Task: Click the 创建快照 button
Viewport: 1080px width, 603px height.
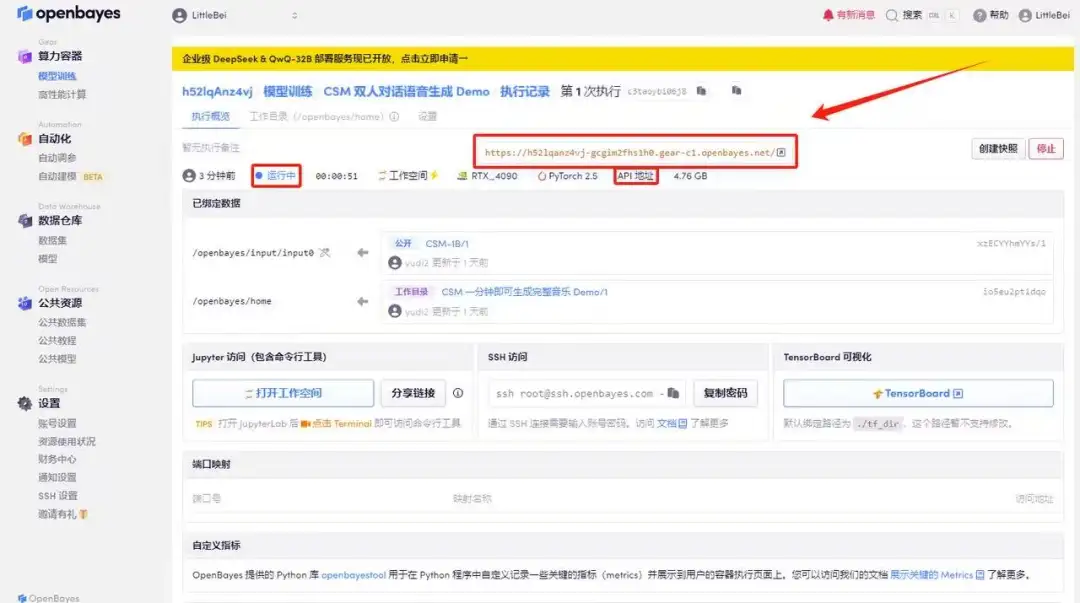Action: [x=998, y=149]
